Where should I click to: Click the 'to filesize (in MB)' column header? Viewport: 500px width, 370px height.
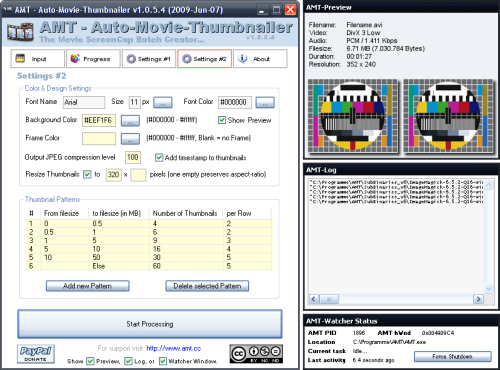point(118,213)
